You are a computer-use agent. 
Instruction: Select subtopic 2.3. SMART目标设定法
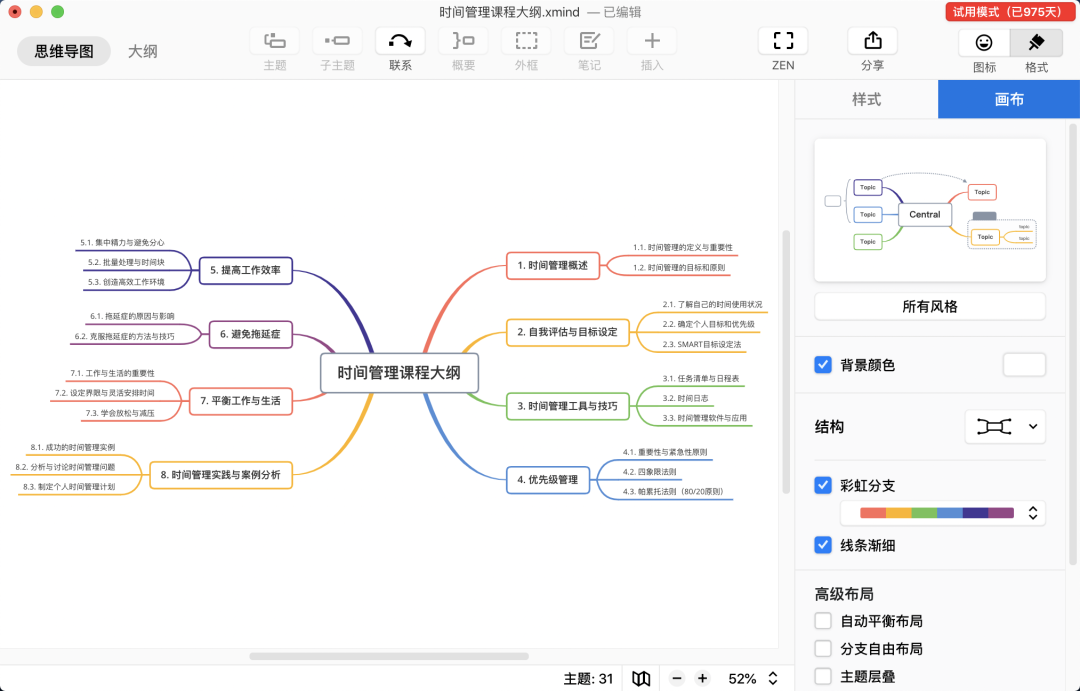pos(702,344)
